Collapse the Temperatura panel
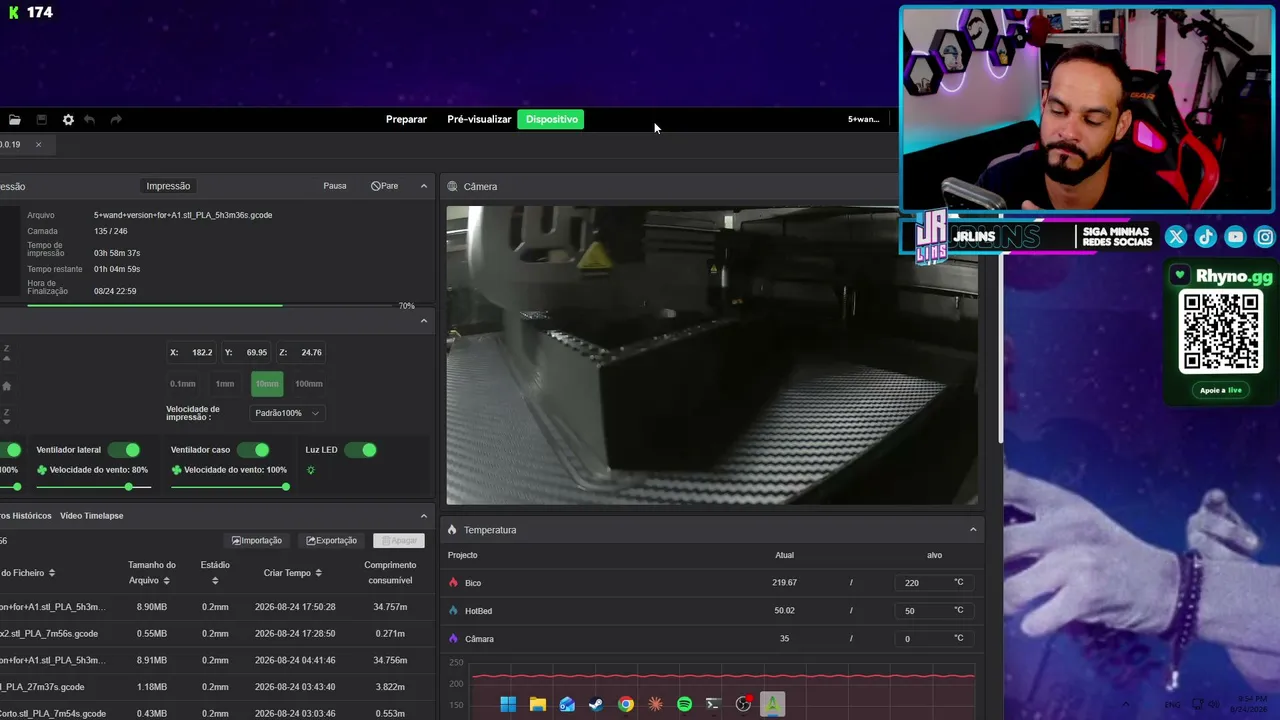This screenshot has height=720, width=1280. (973, 530)
